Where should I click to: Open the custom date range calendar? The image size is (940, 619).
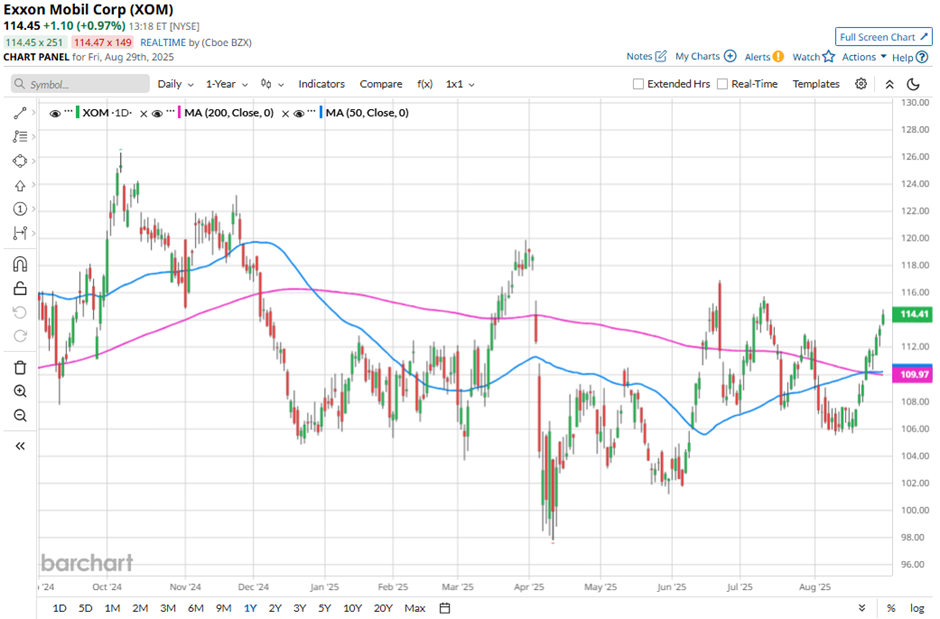(x=445, y=608)
